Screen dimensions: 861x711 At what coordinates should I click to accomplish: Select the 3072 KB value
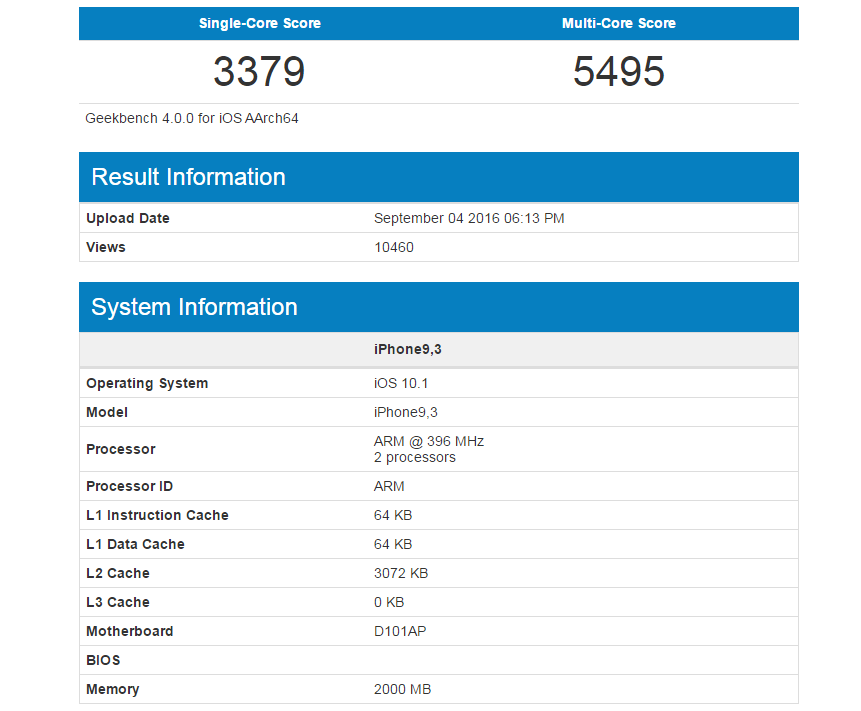(401, 574)
